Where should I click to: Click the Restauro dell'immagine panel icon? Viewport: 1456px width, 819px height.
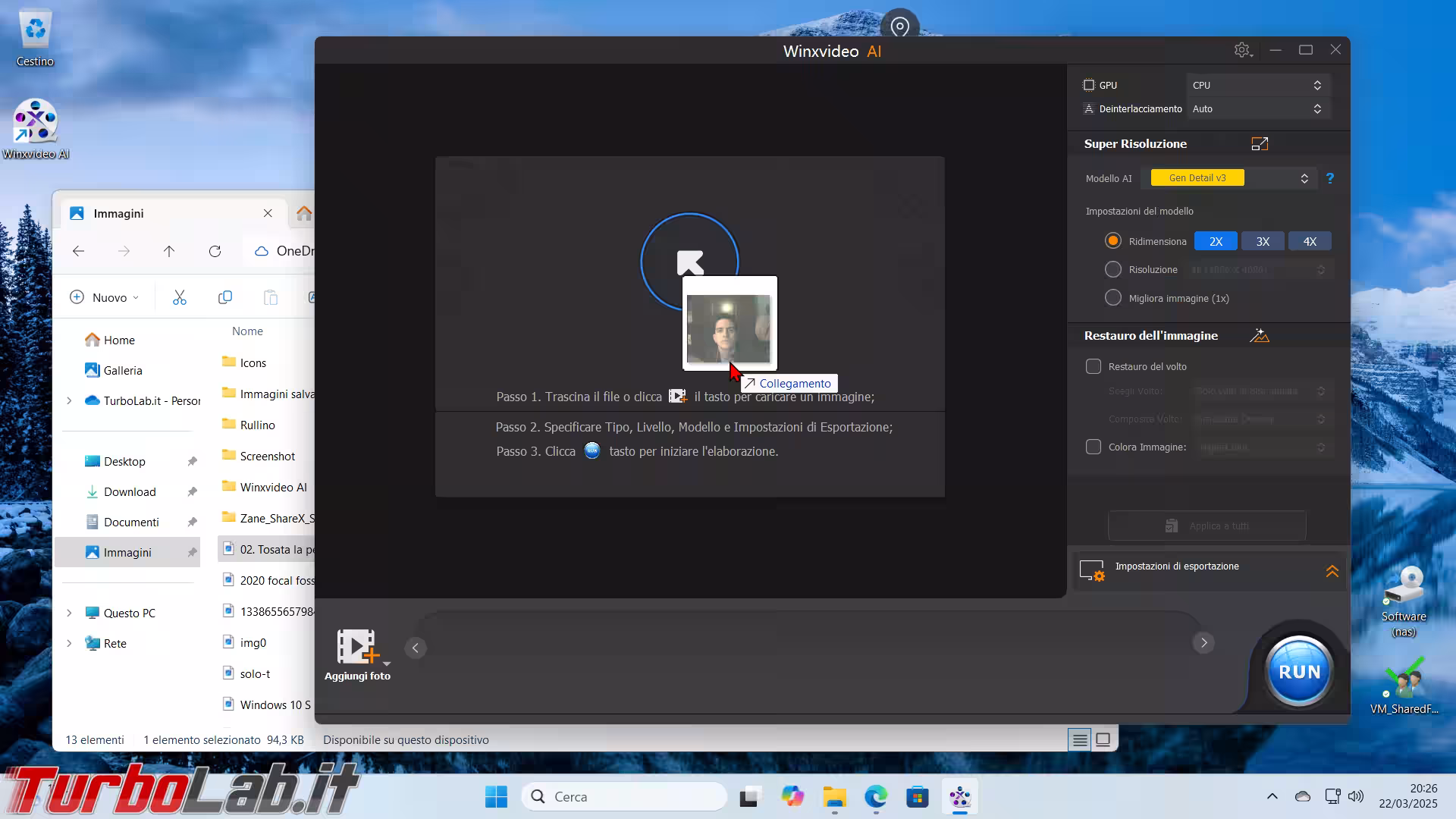1260,336
